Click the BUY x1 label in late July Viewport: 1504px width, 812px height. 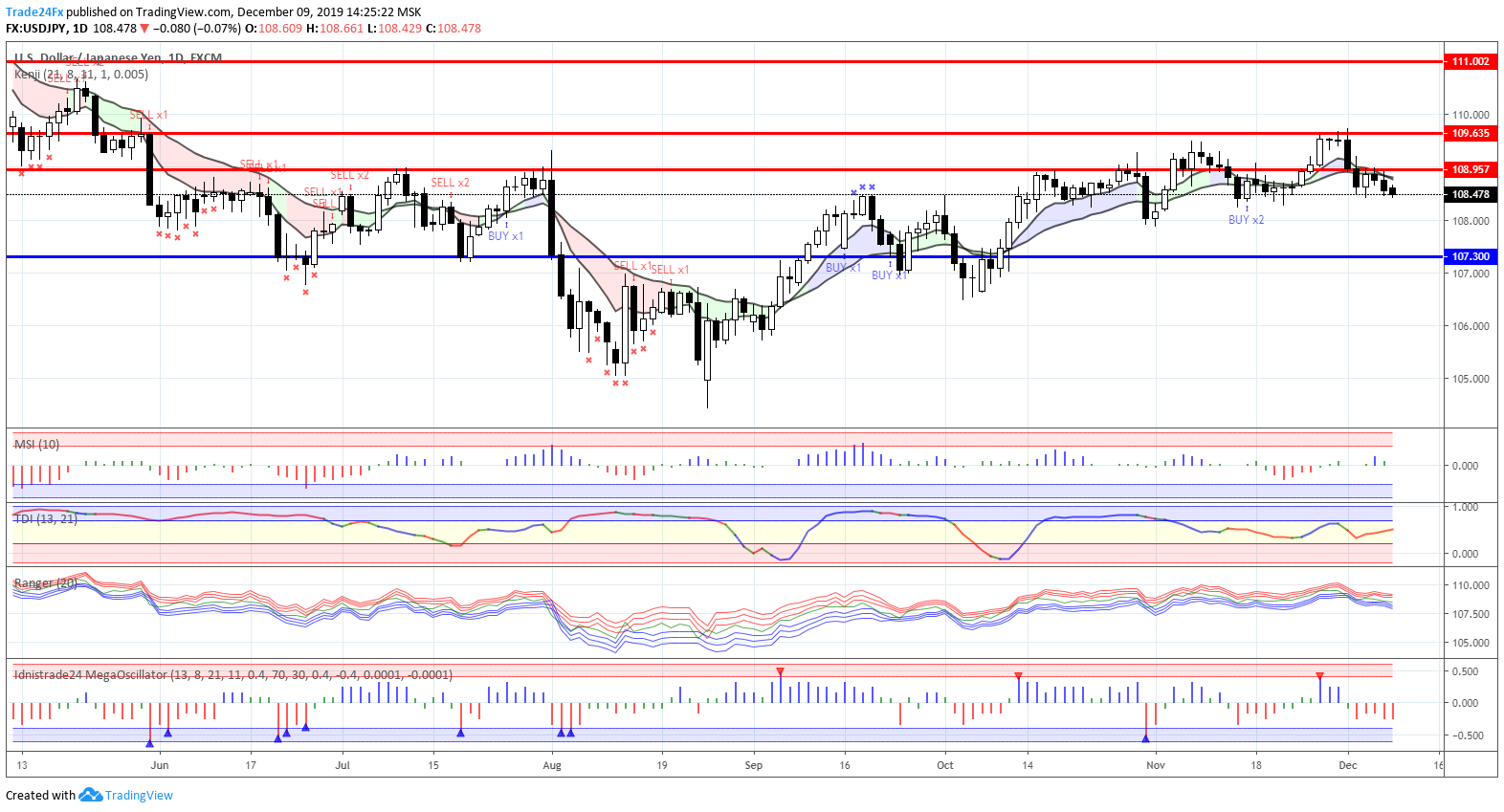point(505,236)
